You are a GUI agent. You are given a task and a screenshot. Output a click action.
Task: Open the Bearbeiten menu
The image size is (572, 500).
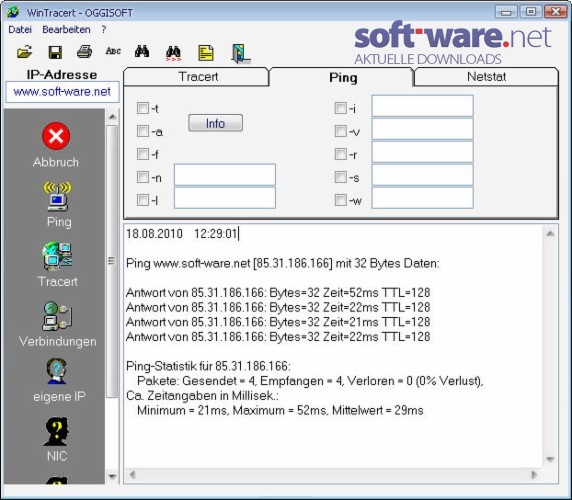[66, 30]
